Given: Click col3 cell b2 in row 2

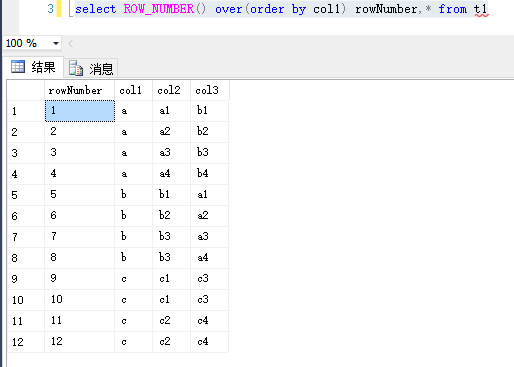Looking at the screenshot, I should [x=209, y=132].
